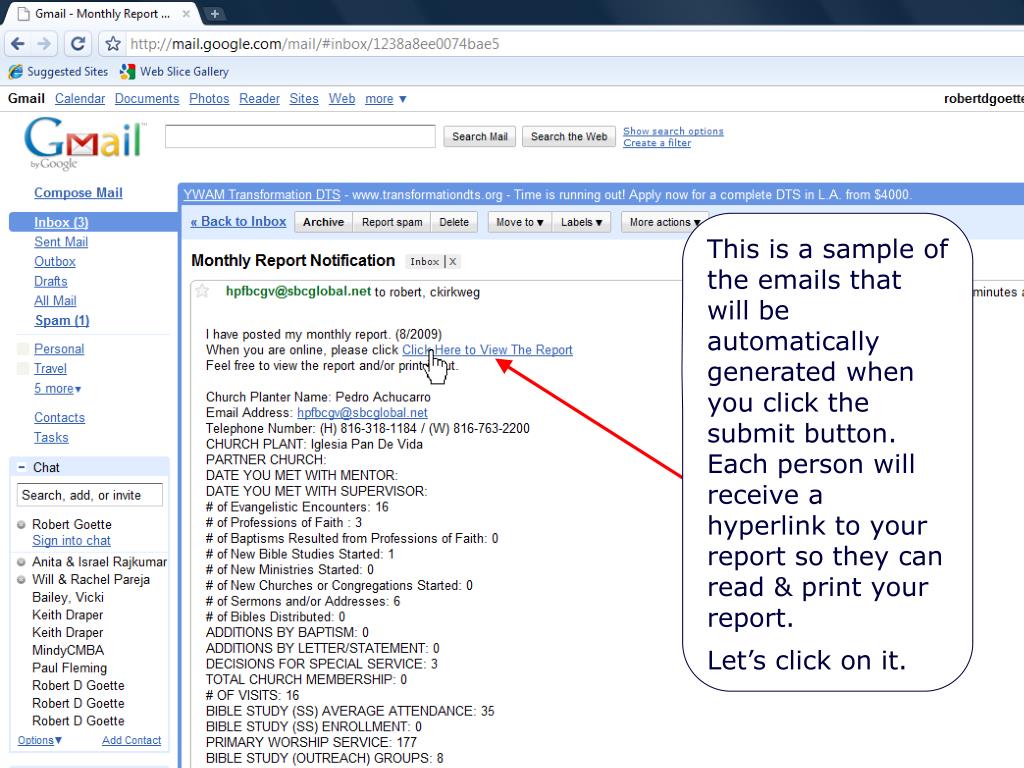Screen dimensions: 1024x768
Task: Star the Monthly Report Notification message
Action: [x=202, y=291]
